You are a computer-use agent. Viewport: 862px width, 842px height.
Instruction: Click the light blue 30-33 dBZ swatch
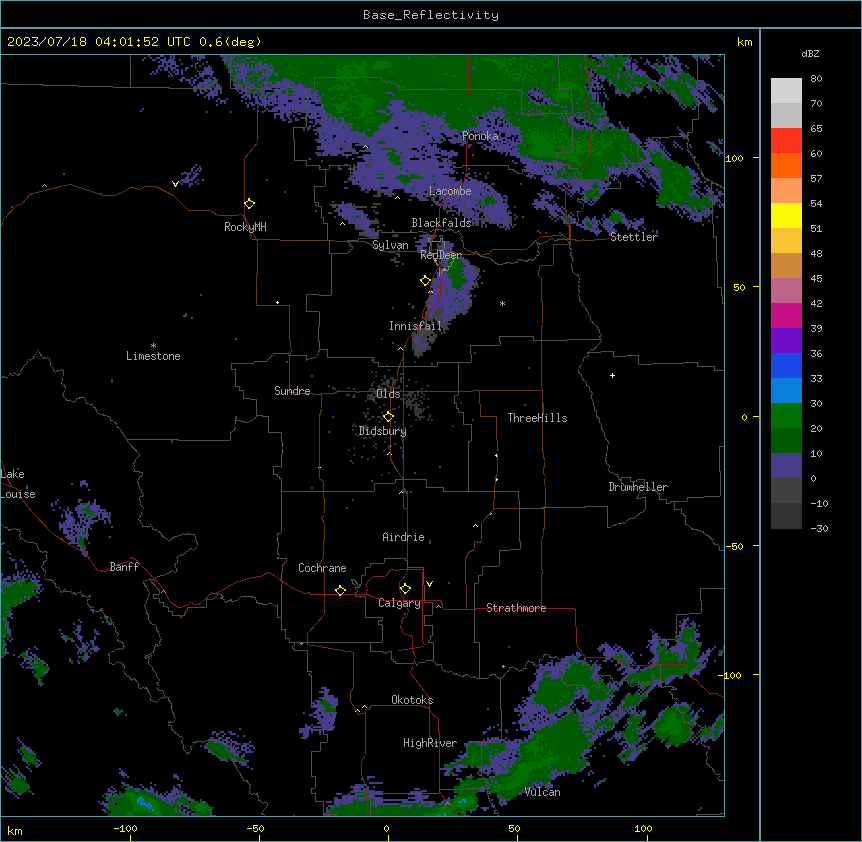[x=786, y=391]
